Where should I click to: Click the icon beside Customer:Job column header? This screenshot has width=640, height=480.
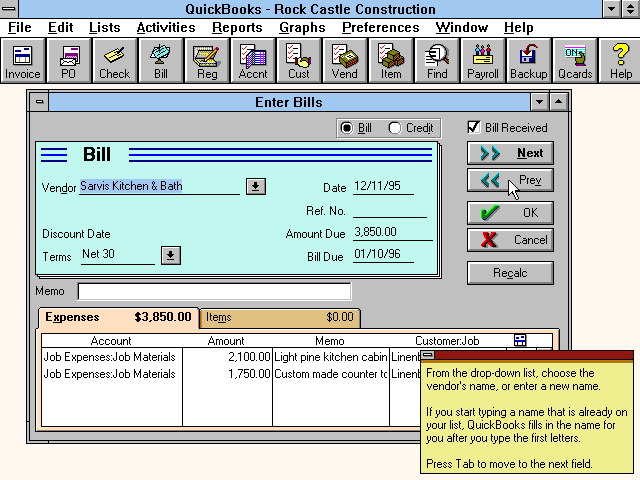tap(520, 340)
